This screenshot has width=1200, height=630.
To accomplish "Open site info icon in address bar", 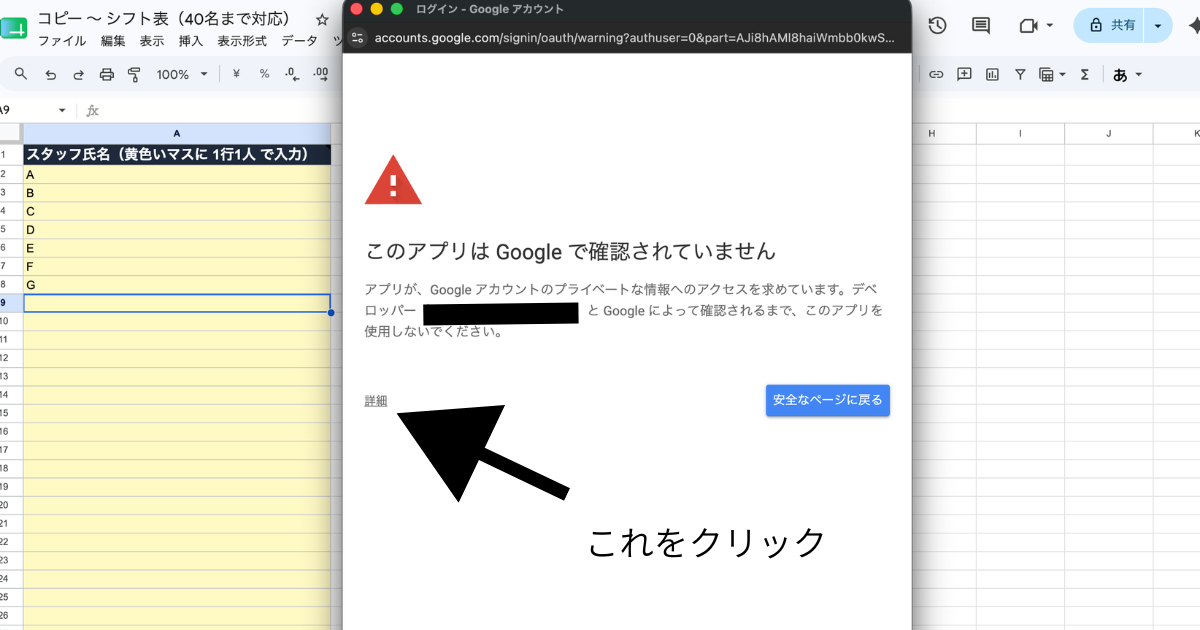I will 359,38.
